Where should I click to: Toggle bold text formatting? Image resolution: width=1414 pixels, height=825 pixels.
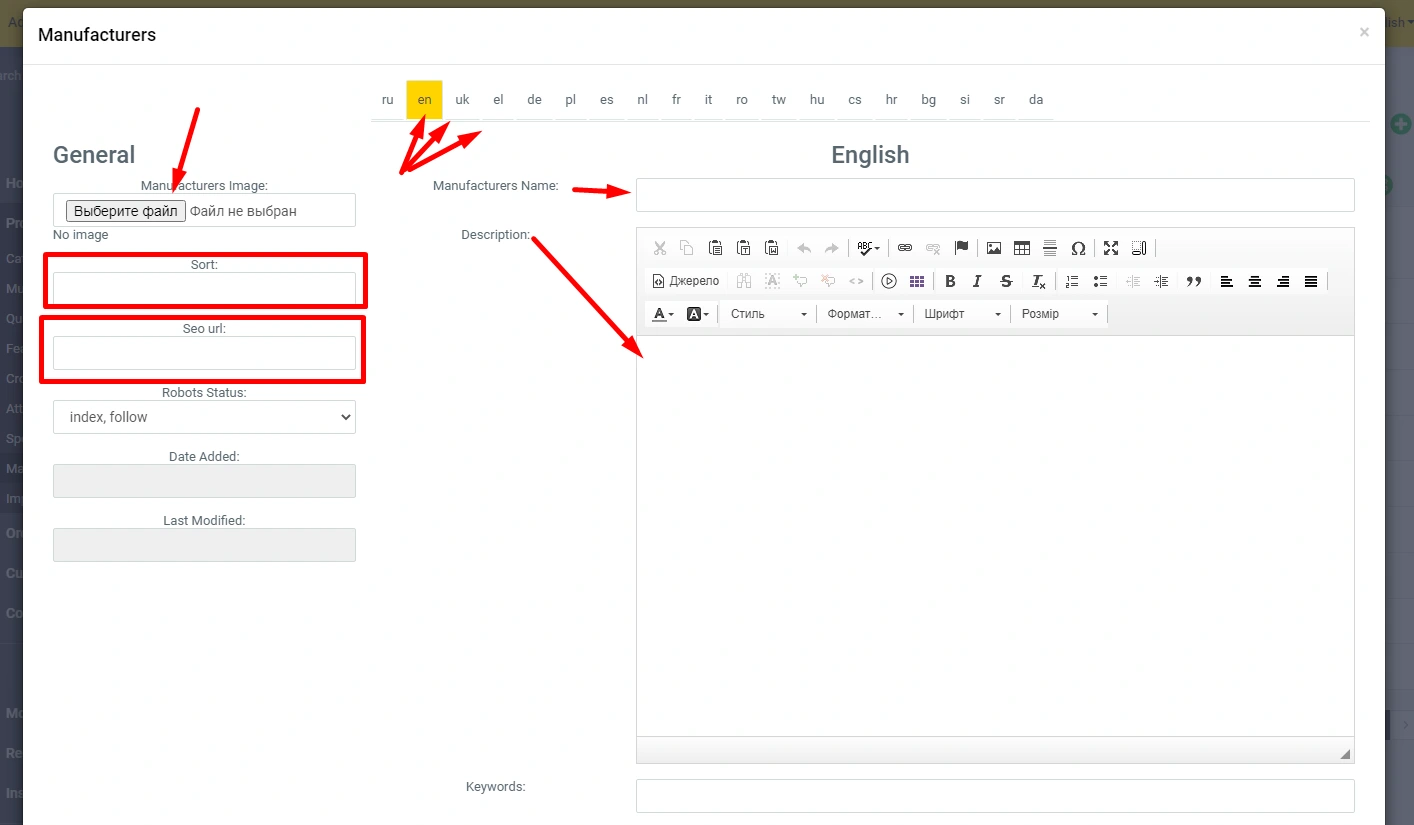950,281
